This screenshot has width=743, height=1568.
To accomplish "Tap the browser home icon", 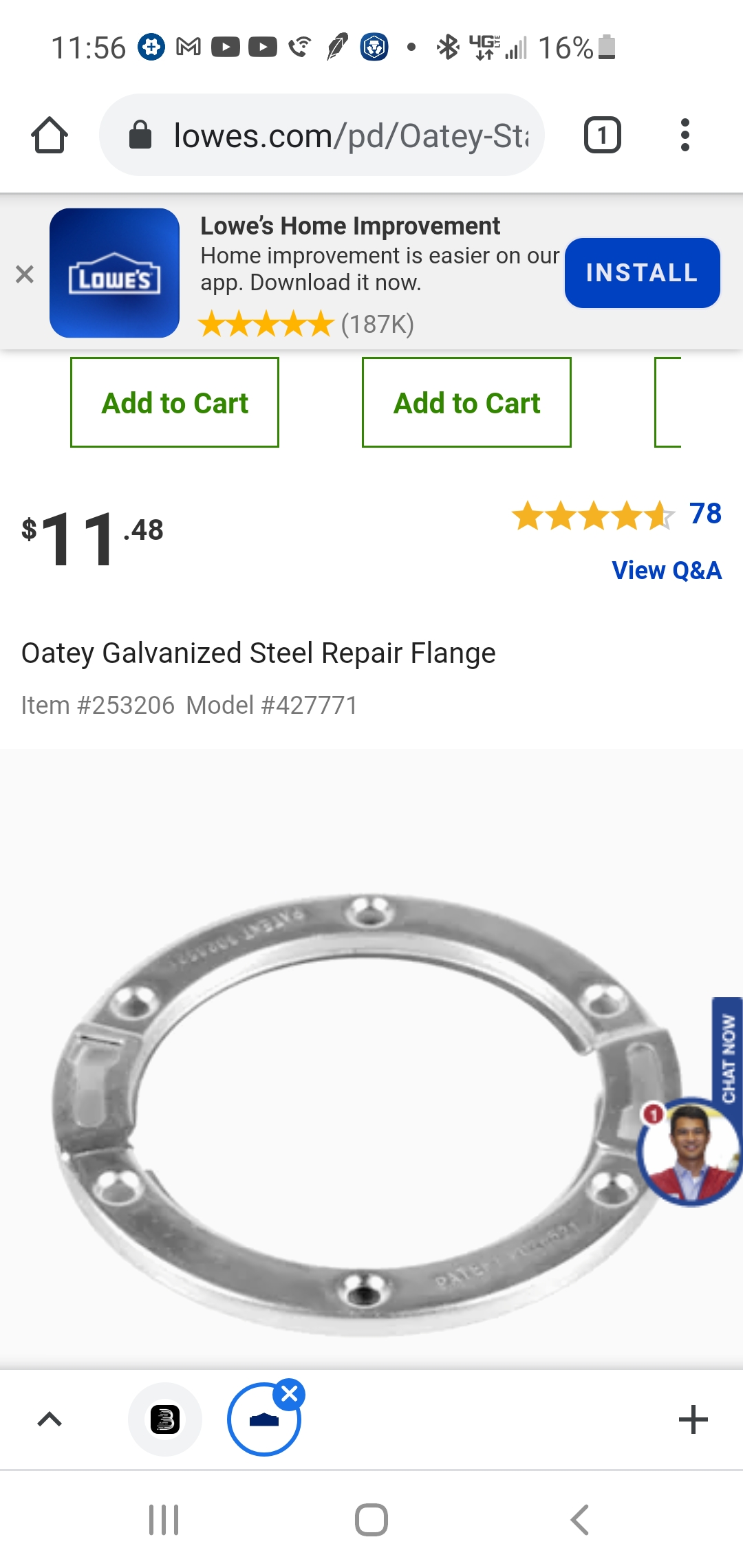I will click(50, 135).
